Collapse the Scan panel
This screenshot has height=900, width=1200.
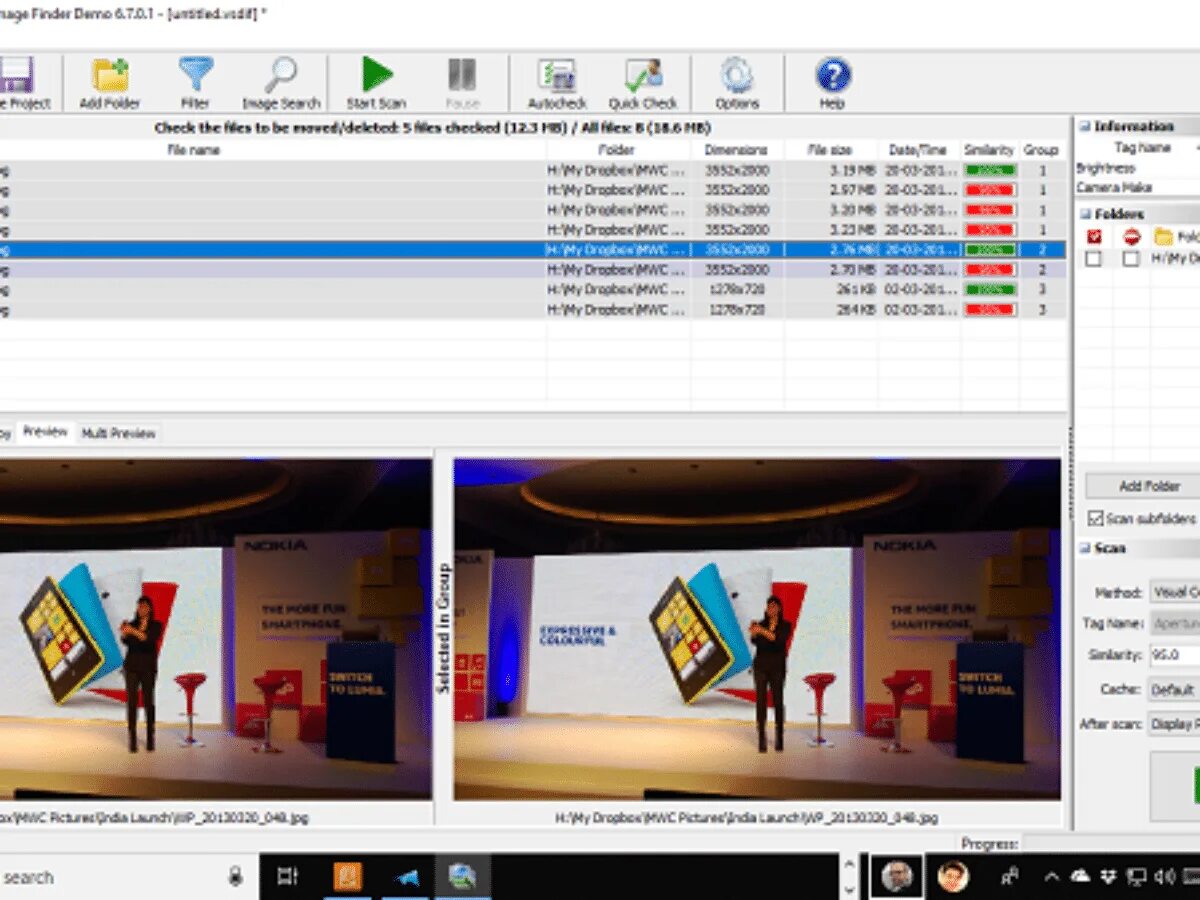1085,548
